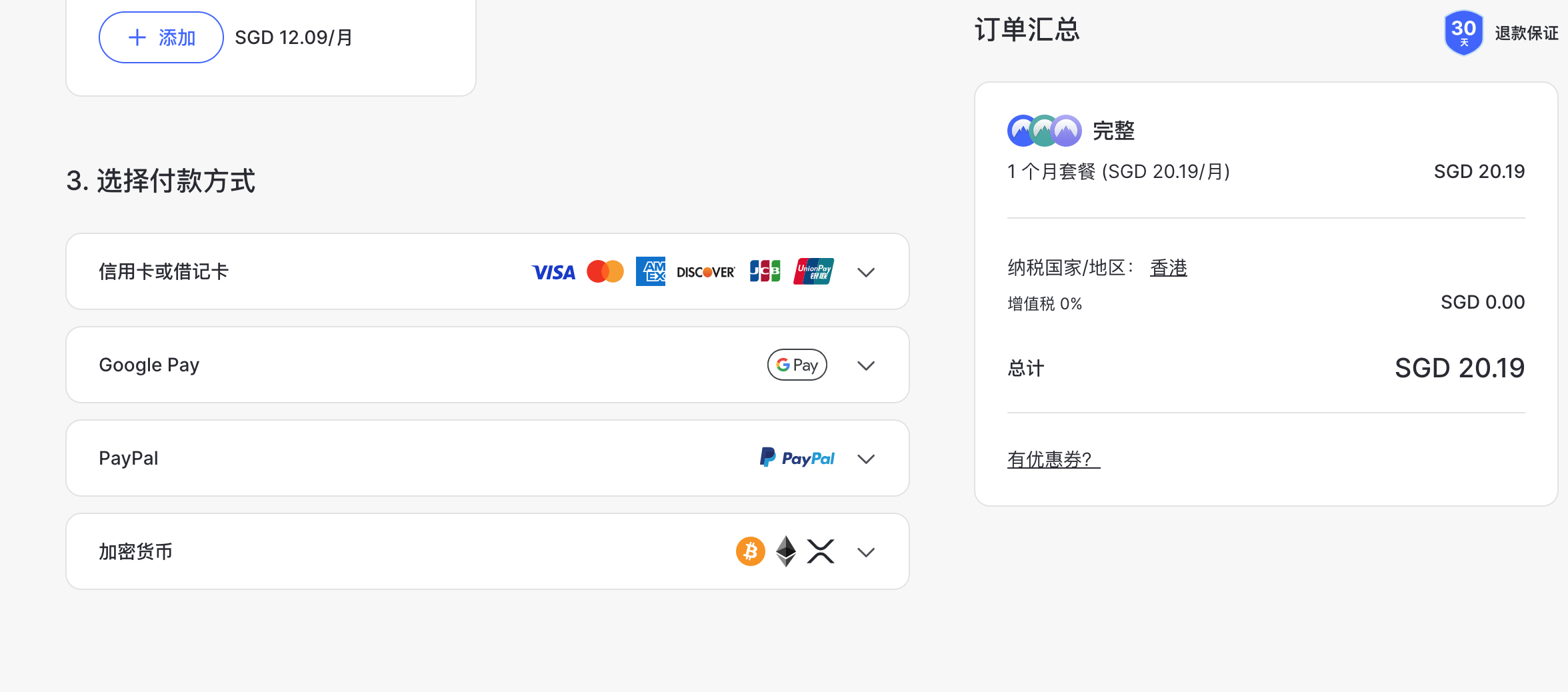Select Google Pay payment method label
The width and height of the screenshot is (1568, 692).
click(149, 365)
